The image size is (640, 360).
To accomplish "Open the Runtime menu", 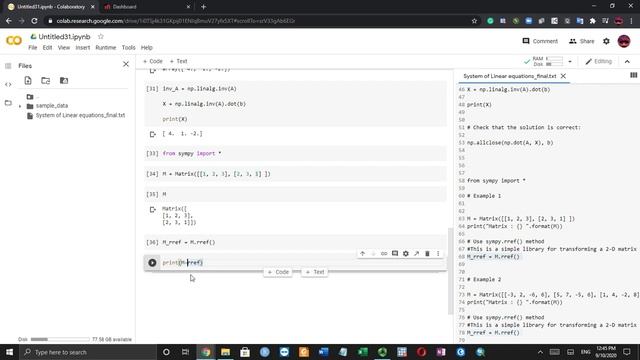I will point(106,48).
